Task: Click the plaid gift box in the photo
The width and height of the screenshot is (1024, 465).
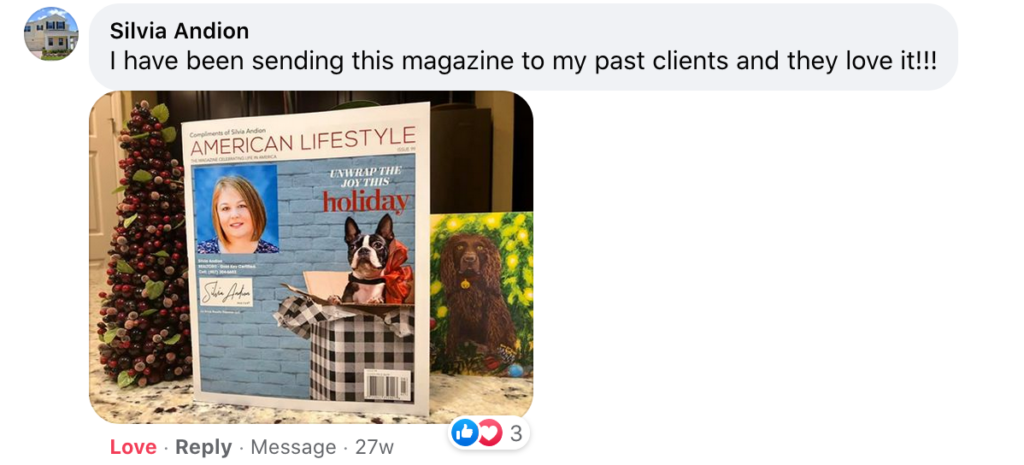Action: point(346,349)
